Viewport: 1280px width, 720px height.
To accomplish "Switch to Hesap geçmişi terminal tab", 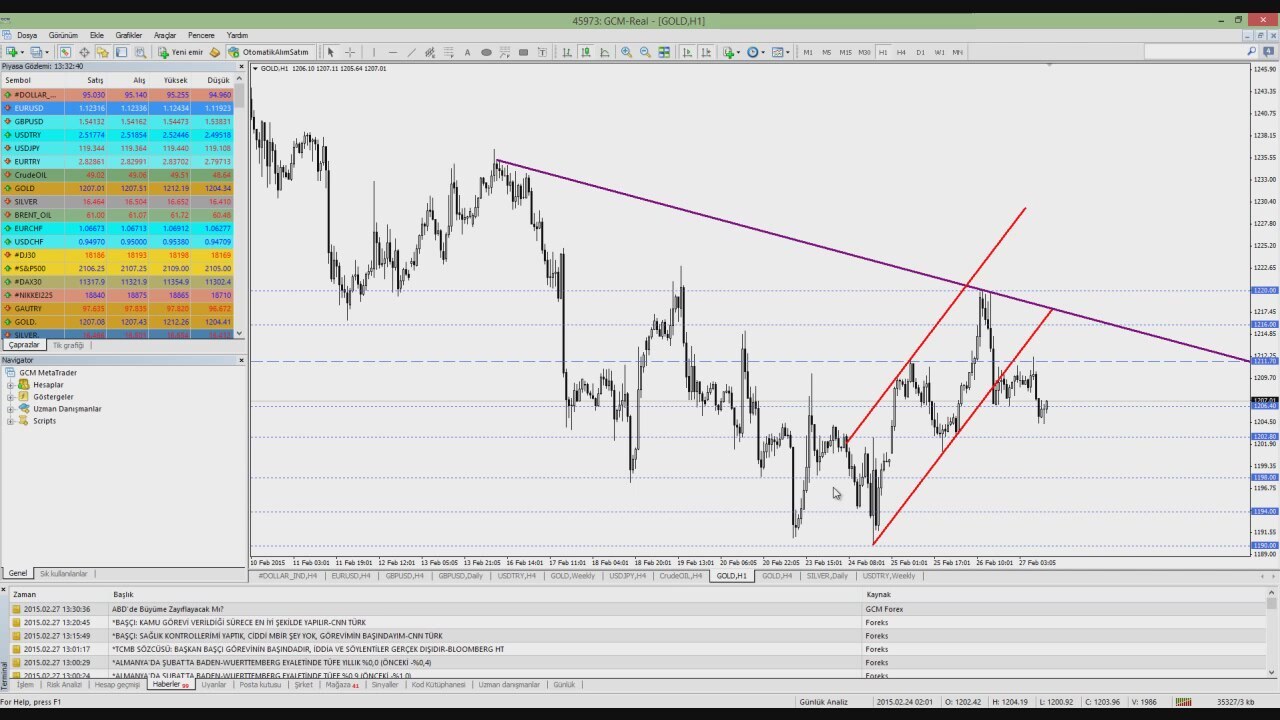I will [117, 685].
